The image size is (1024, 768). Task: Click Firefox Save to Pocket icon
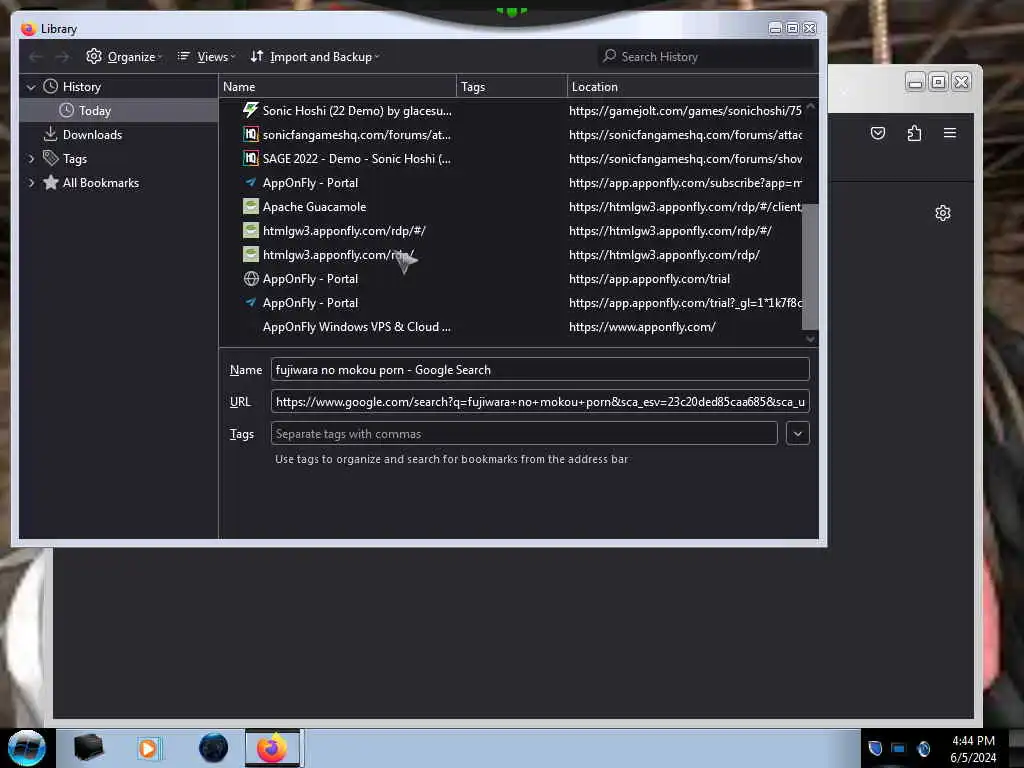pyautogui.click(x=878, y=133)
